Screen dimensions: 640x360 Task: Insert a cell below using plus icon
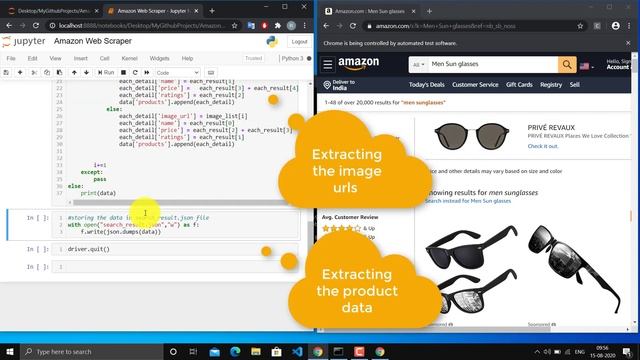[x=20, y=72]
